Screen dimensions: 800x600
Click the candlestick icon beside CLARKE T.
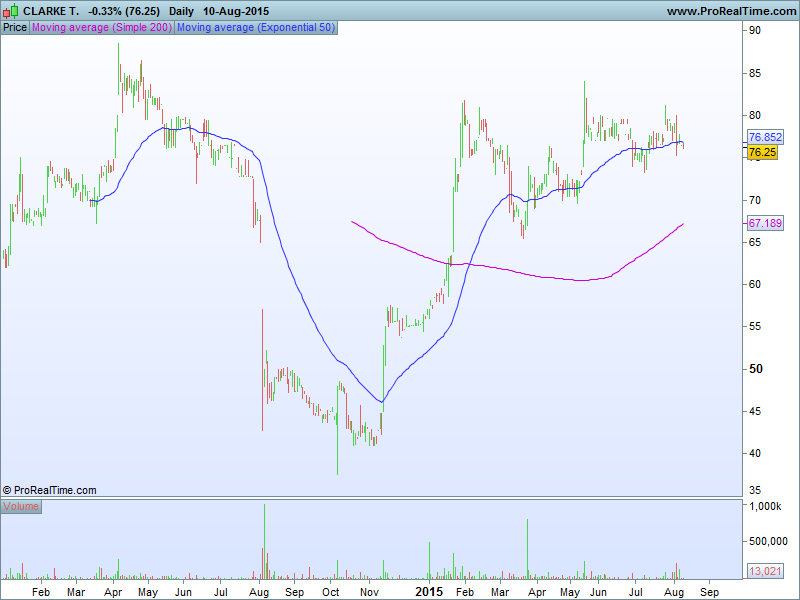coord(11,11)
